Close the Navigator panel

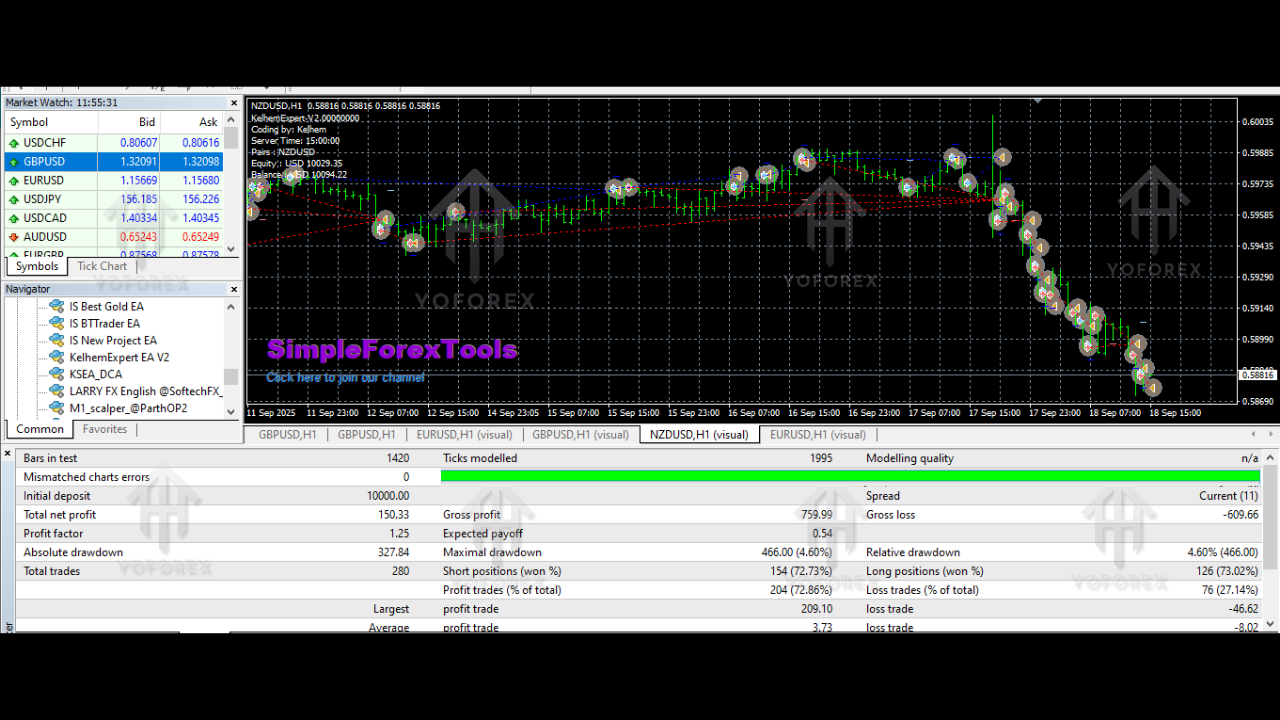[x=235, y=290]
